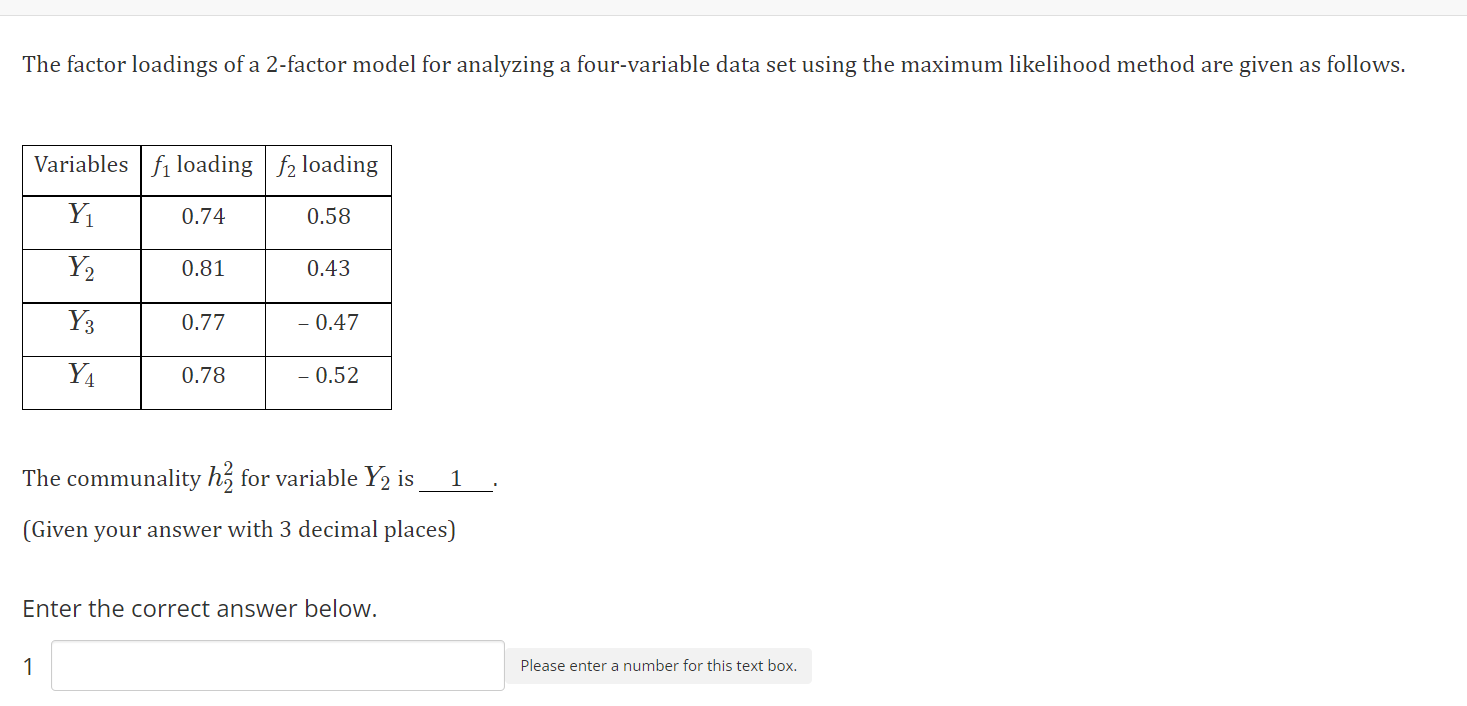This screenshot has width=1467, height=706.
Task: Click the Y2 row label in the table
Action: point(80,269)
